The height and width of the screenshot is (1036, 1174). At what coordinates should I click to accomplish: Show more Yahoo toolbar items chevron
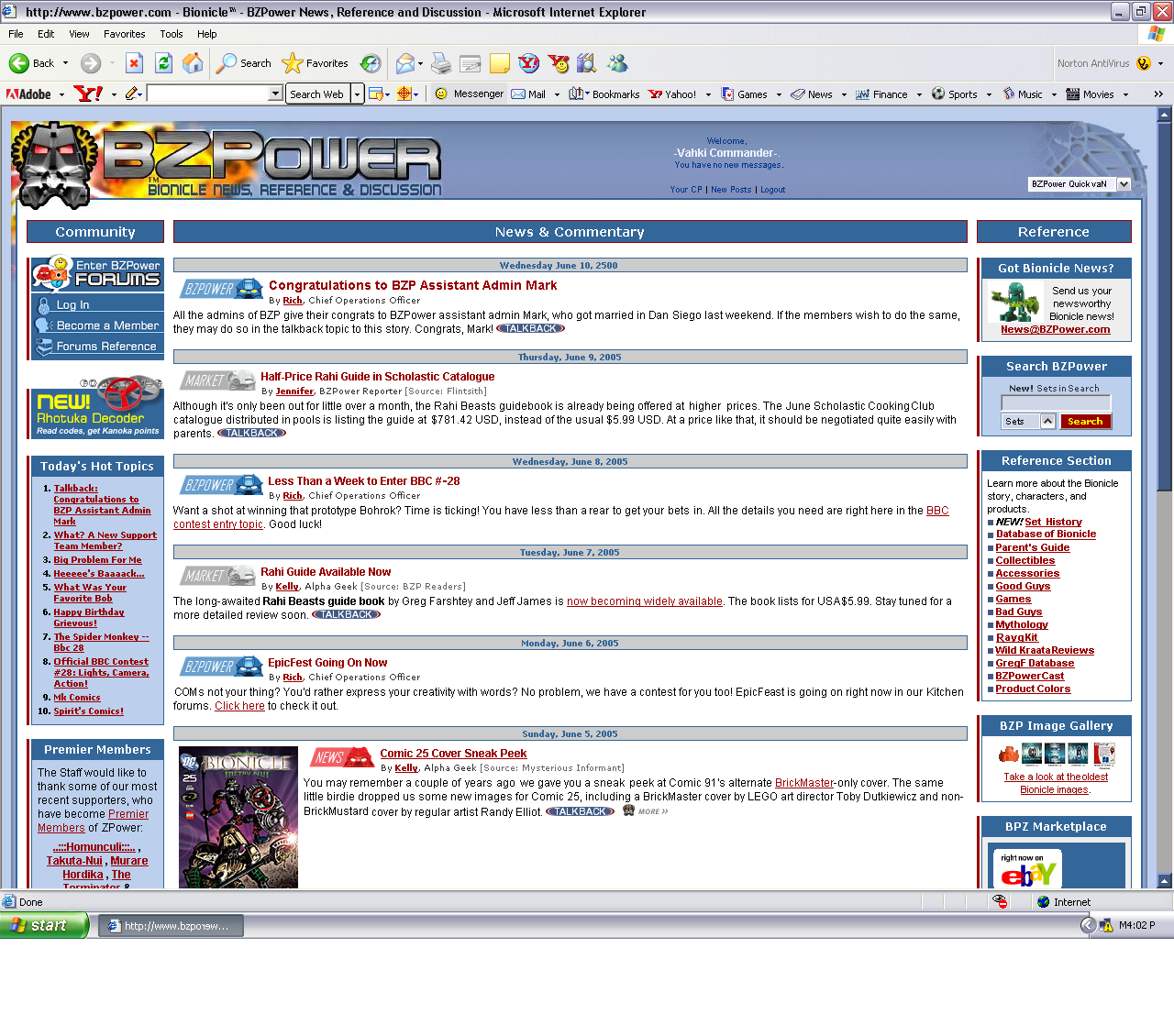1158,94
